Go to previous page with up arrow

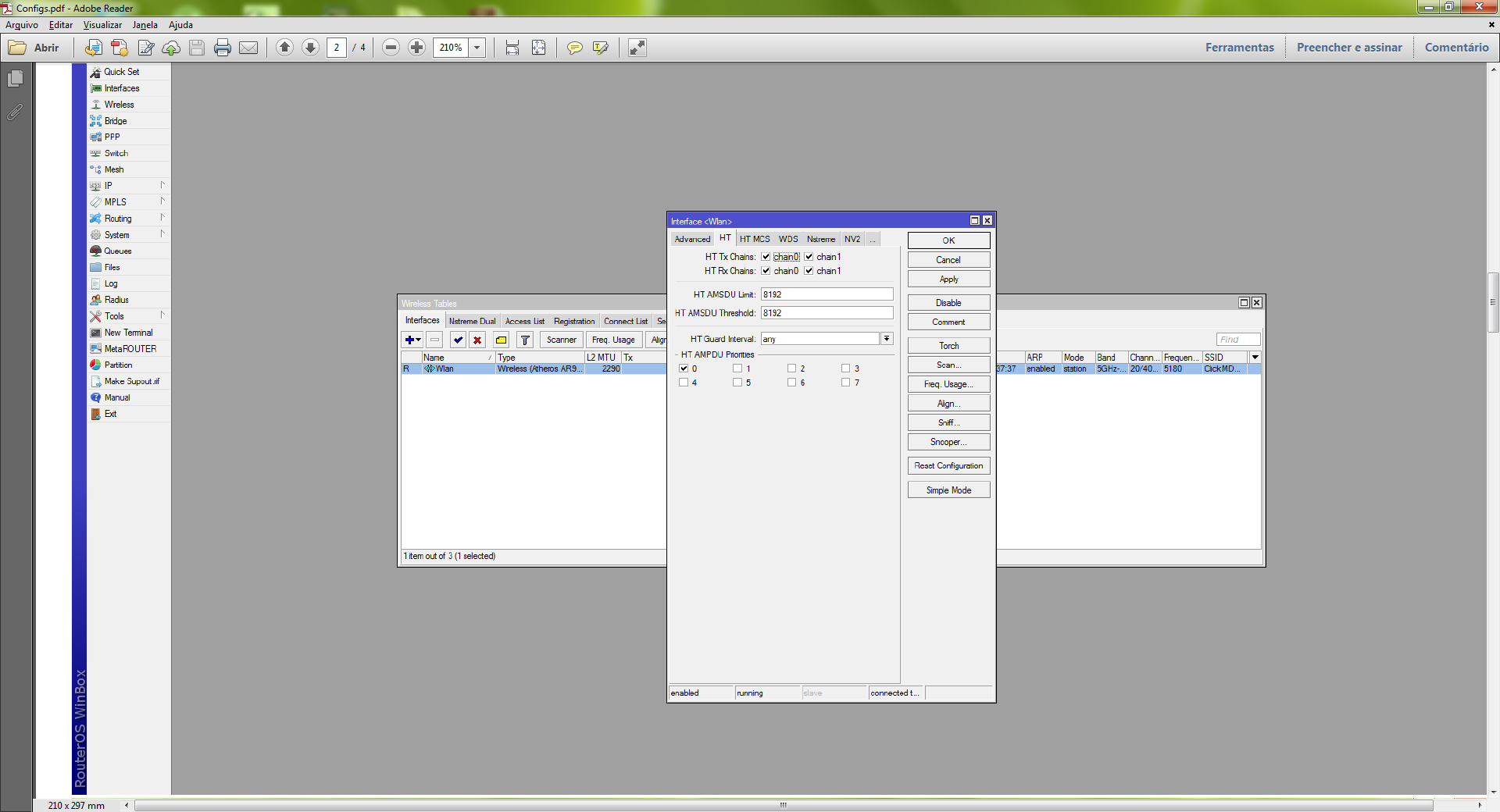(285, 48)
